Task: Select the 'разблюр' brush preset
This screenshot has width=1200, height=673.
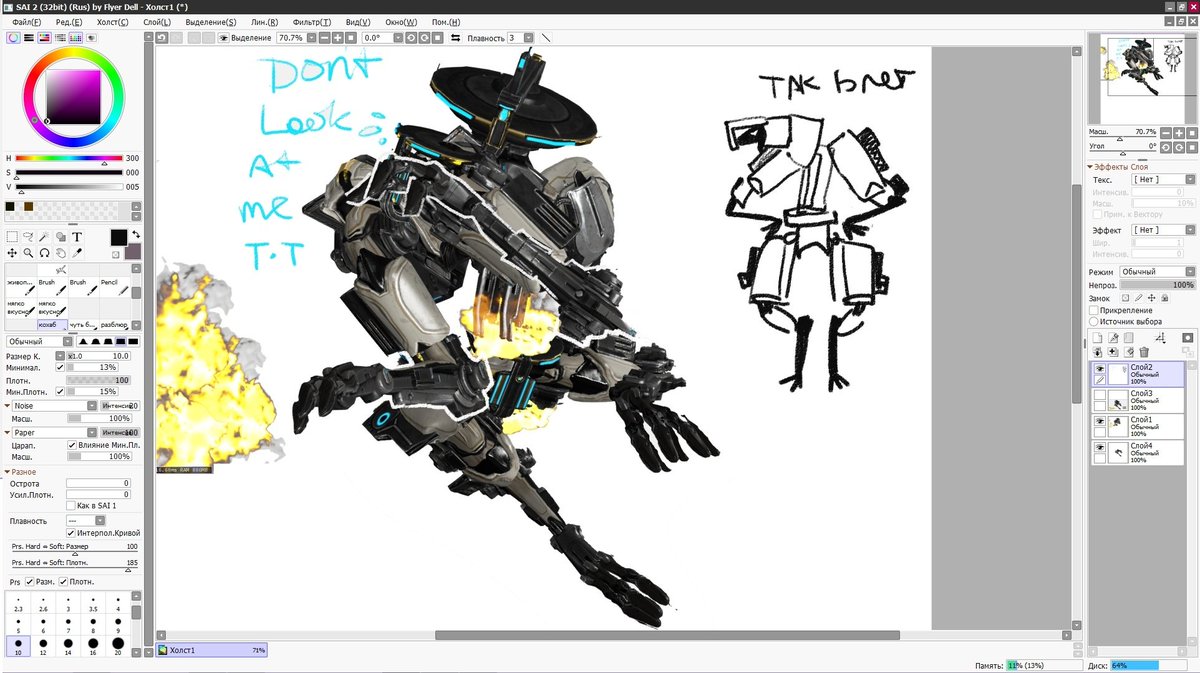Action: [x=113, y=325]
